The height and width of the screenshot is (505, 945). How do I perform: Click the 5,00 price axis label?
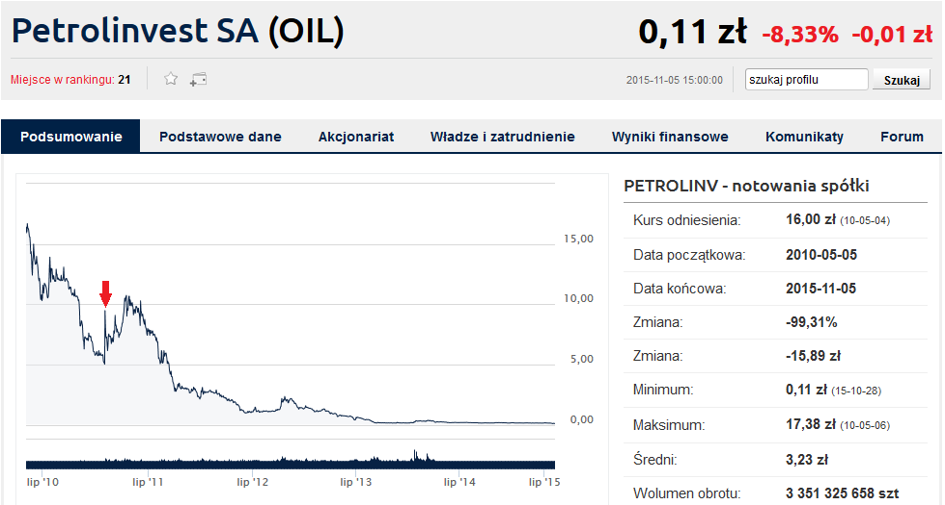click(582, 359)
